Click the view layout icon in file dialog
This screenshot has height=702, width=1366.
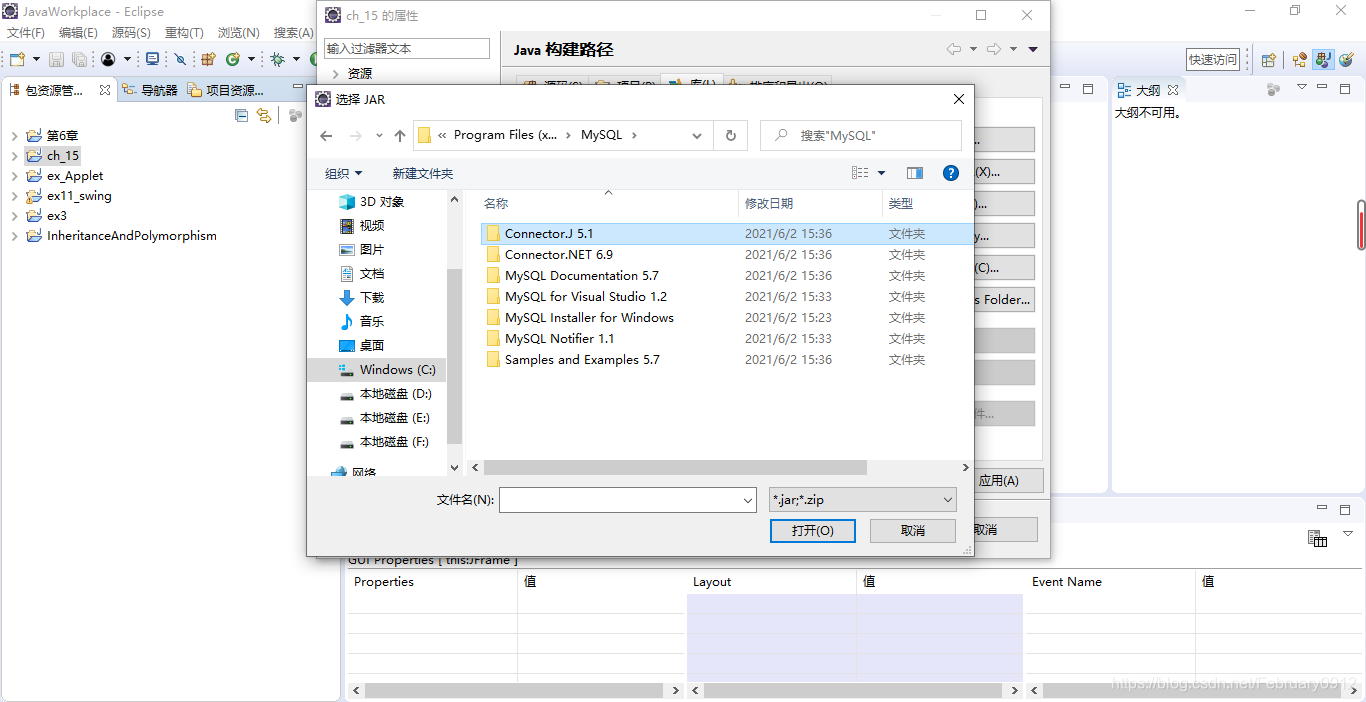click(x=860, y=173)
